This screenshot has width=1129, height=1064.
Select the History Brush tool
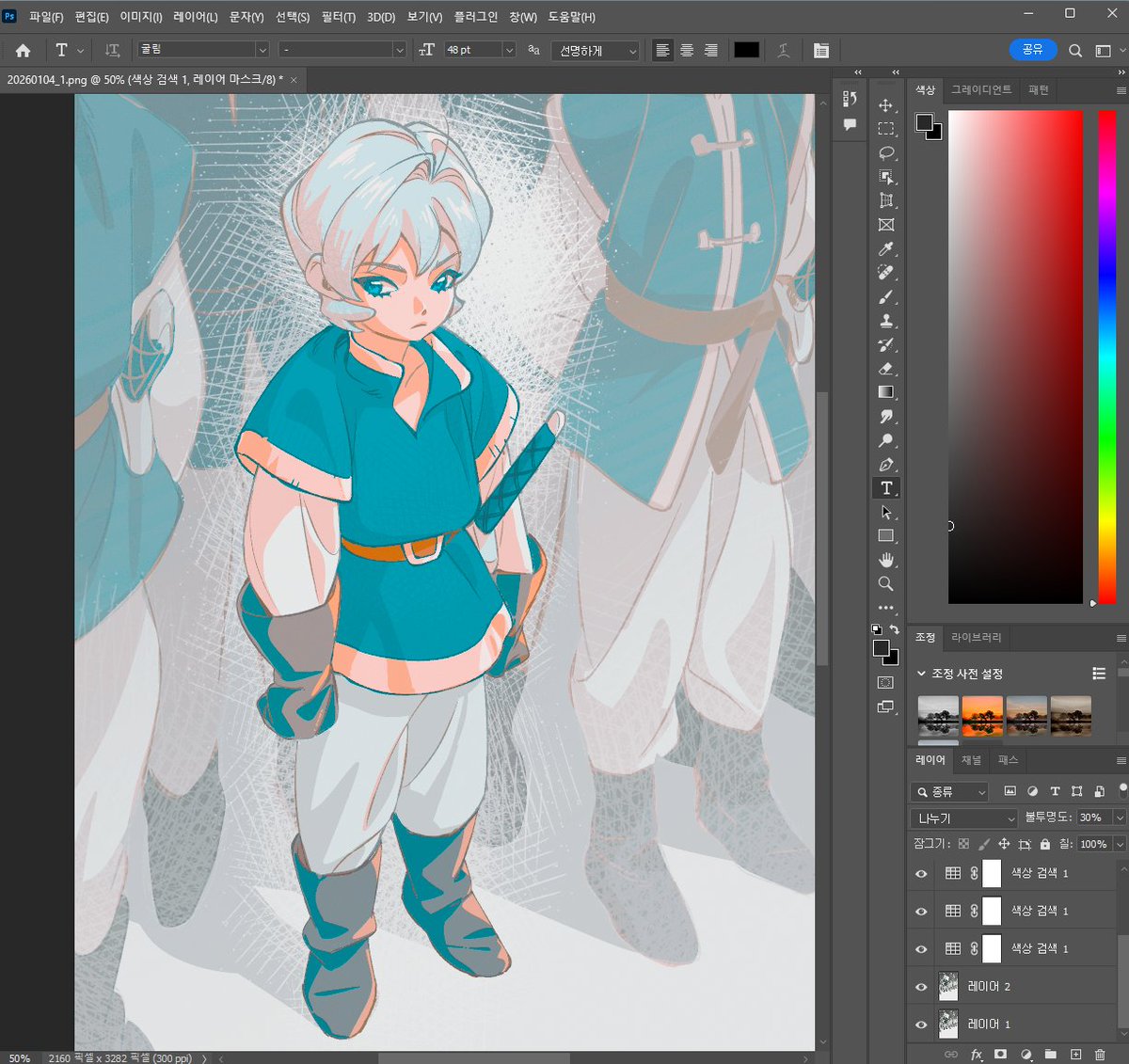pos(885,345)
